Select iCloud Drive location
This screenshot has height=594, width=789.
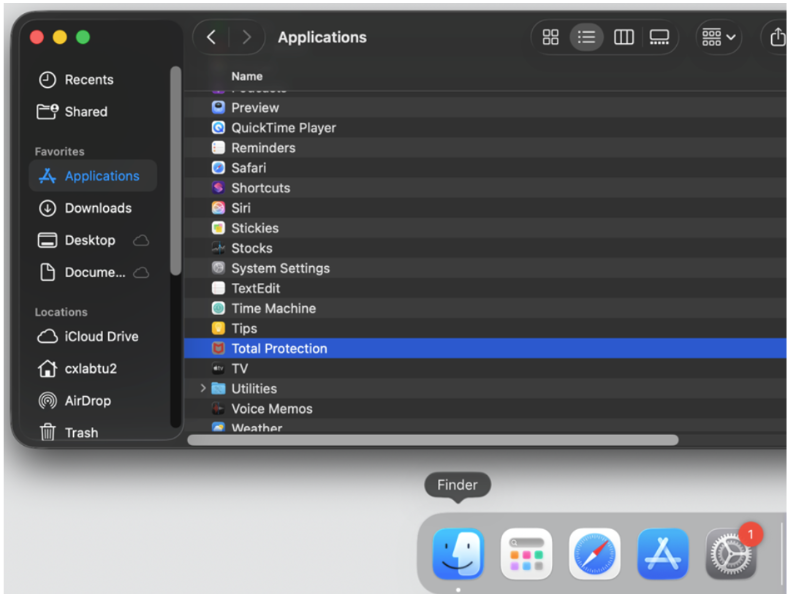(101, 336)
